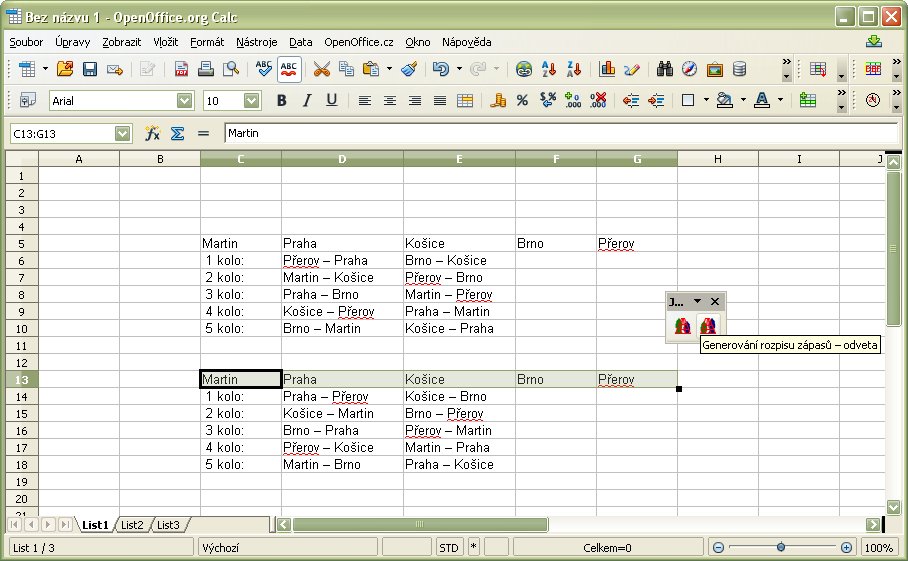This screenshot has height=561, width=908.
Task: Export directly as PDF
Action: (181, 69)
